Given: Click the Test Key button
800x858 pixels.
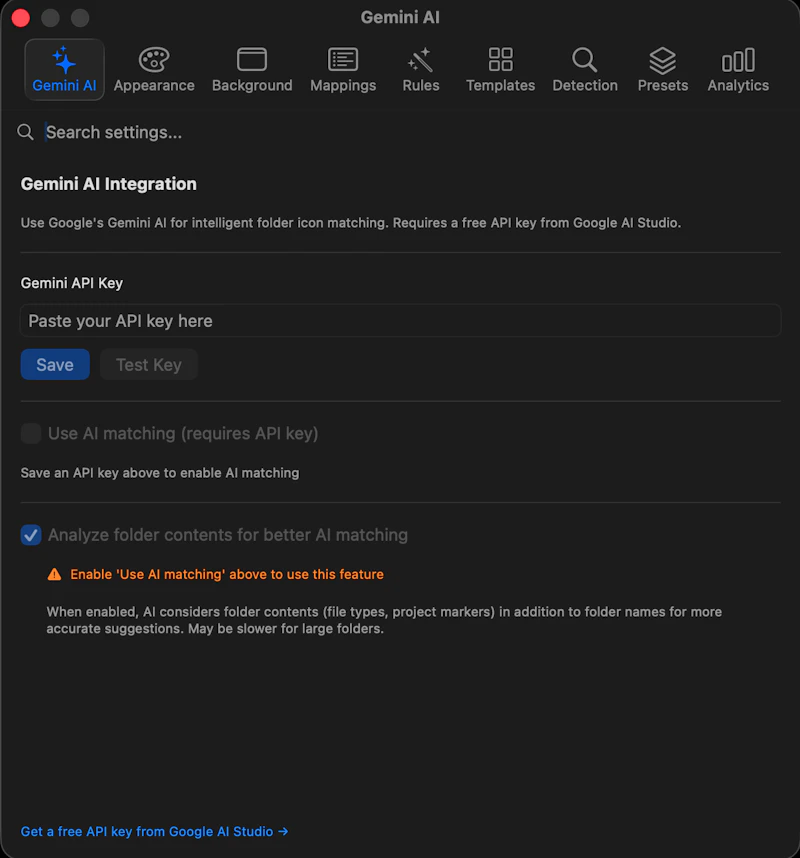Looking at the screenshot, I should (x=148, y=364).
